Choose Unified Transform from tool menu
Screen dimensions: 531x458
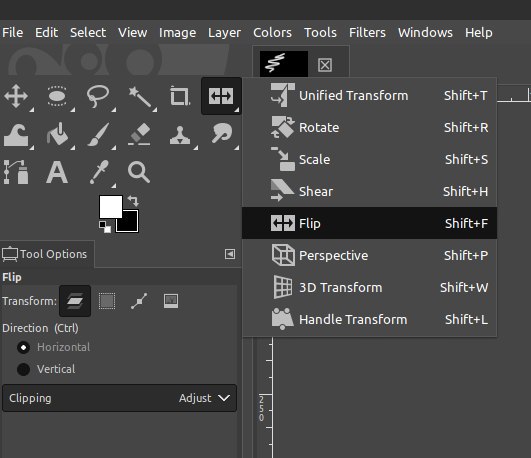pos(369,96)
